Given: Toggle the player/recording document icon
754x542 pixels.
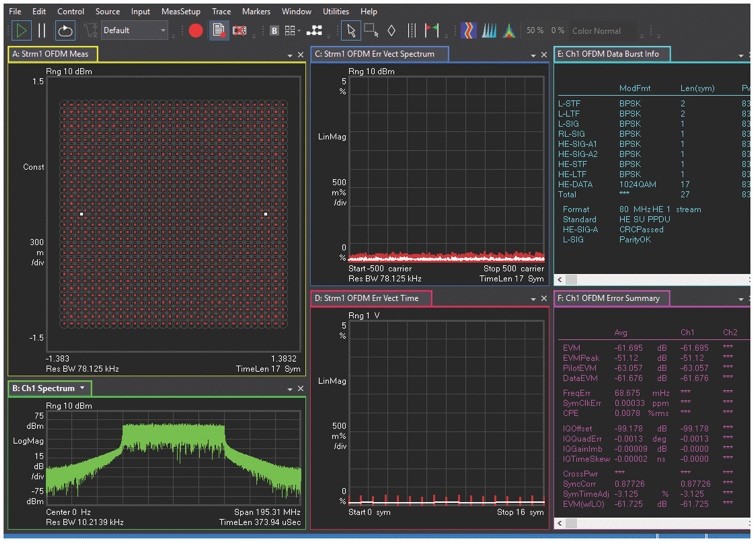Looking at the screenshot, I should point(218,31).
